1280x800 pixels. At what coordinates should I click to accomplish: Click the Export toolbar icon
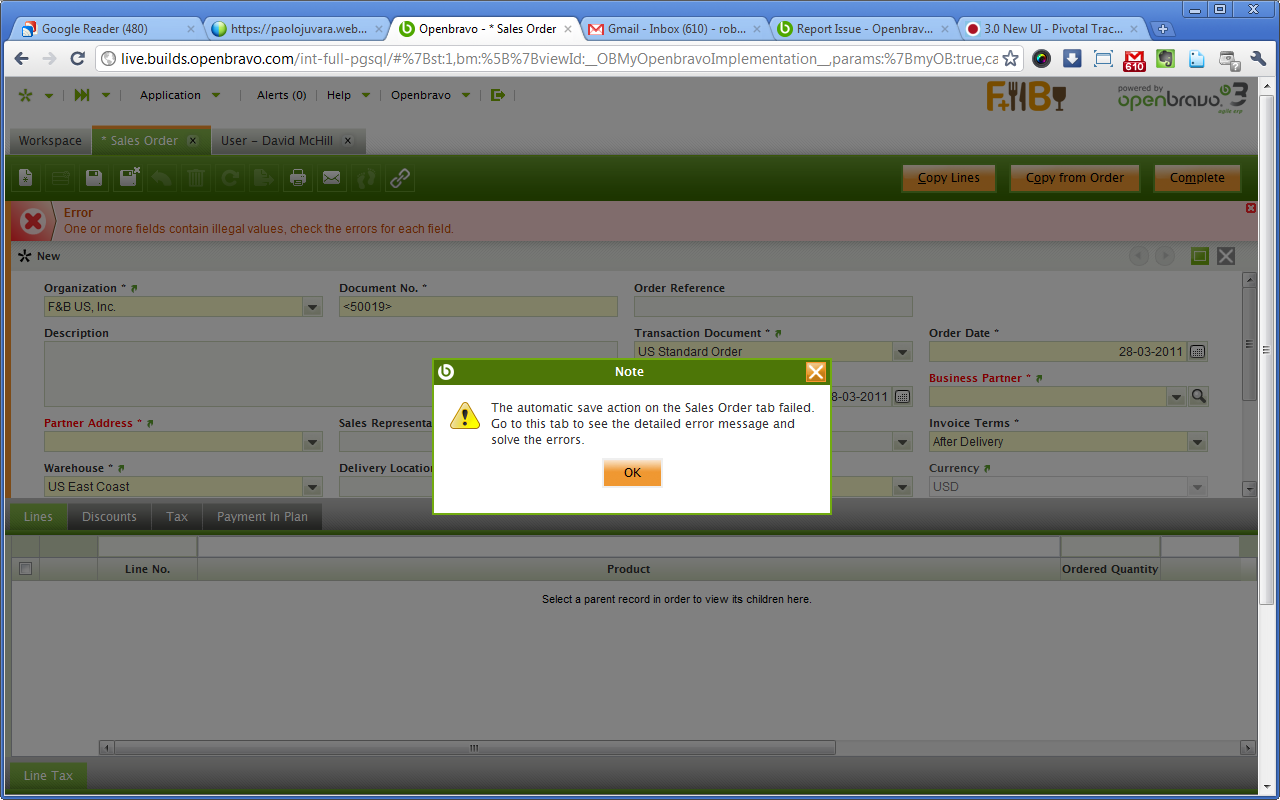264,178
